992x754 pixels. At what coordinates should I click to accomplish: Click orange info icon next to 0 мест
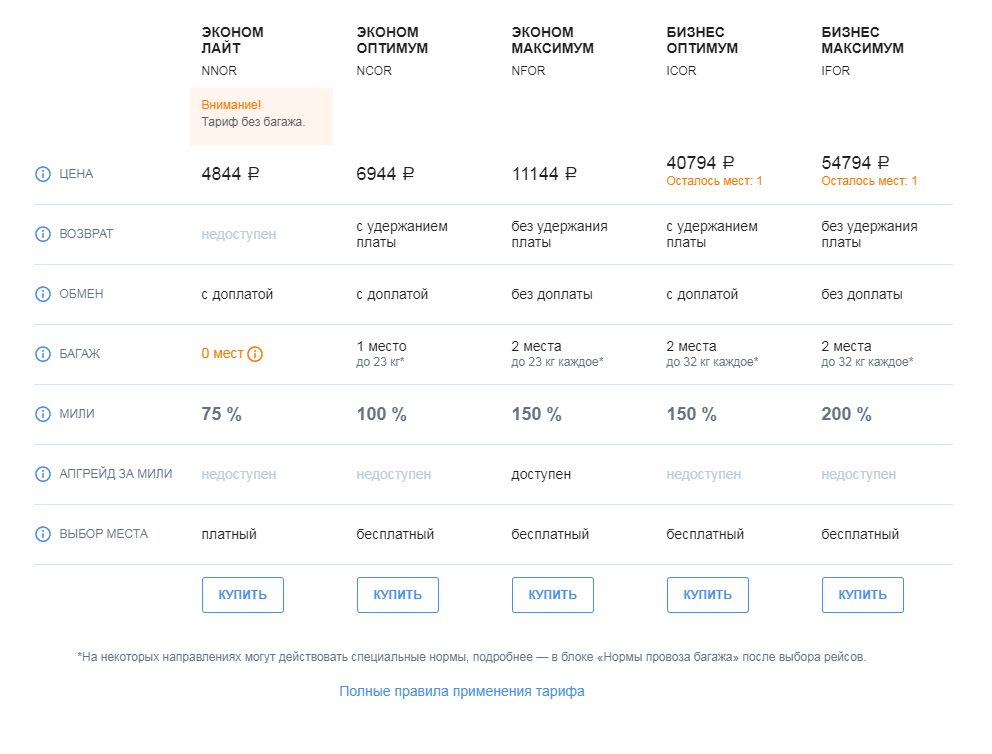tap(255, 354)
